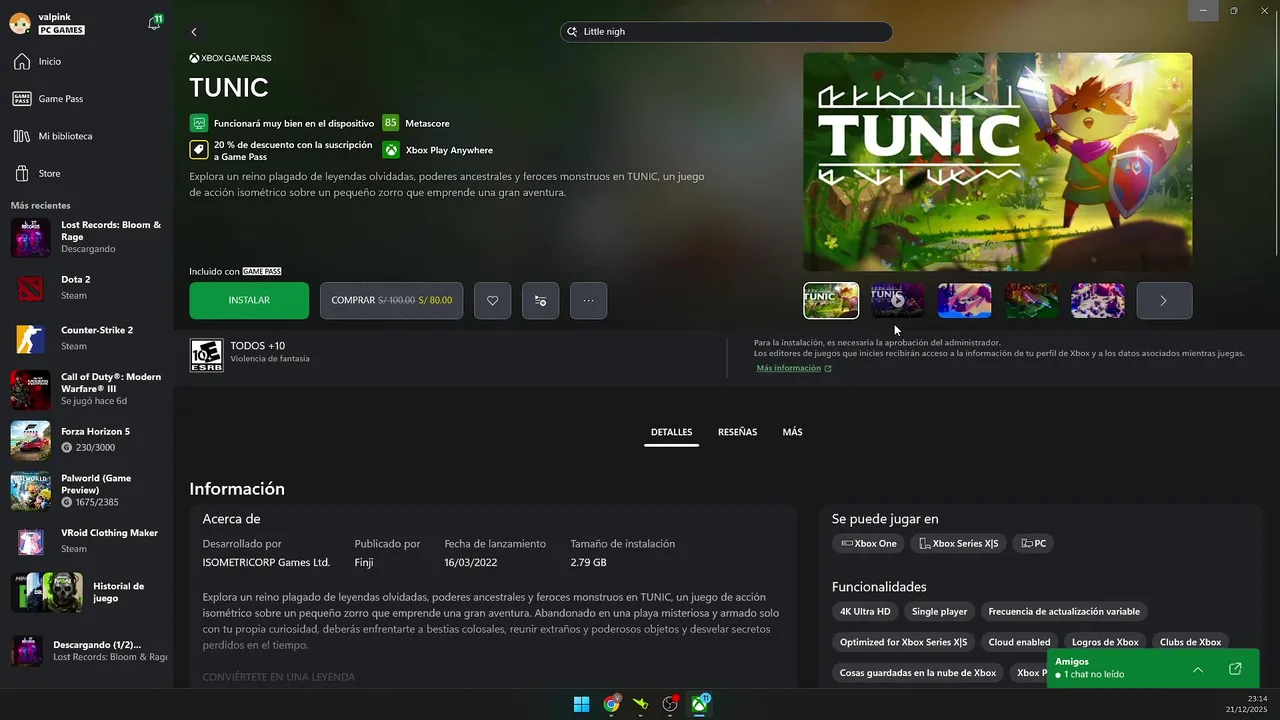Open Lost Records: Bloom & Rage game tile
Viewport: 1280px width, 720px height.
(86, 237)
